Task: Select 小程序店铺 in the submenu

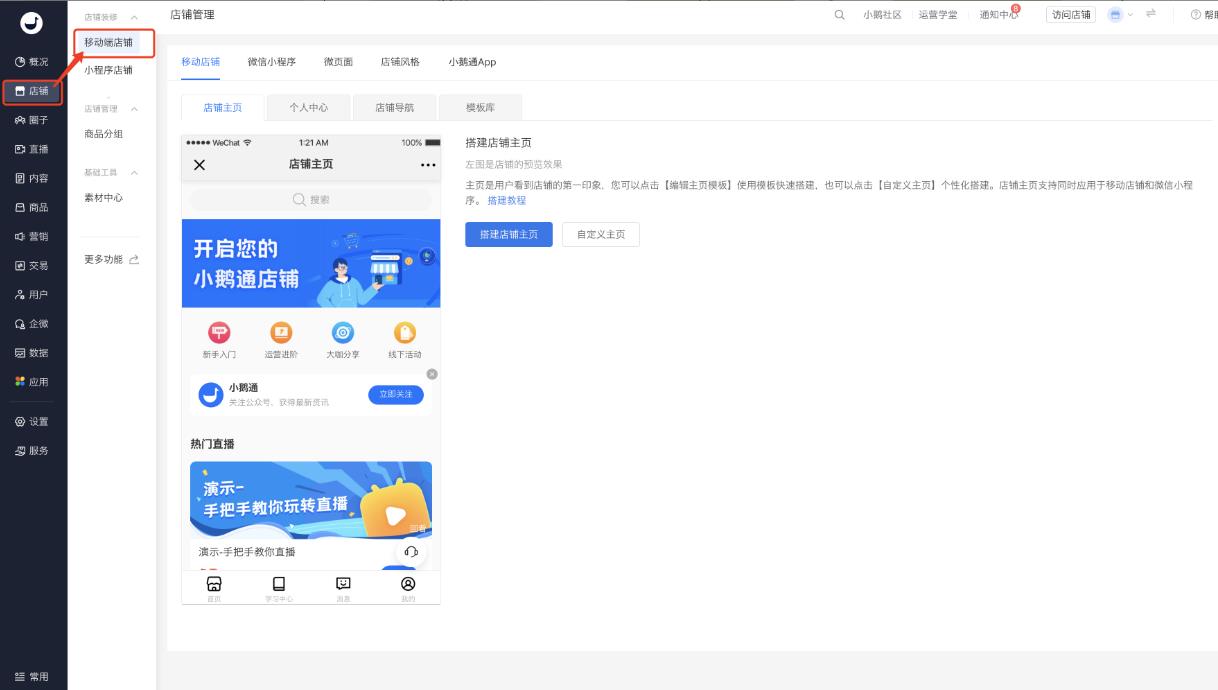Action: [x=108, y=70]
